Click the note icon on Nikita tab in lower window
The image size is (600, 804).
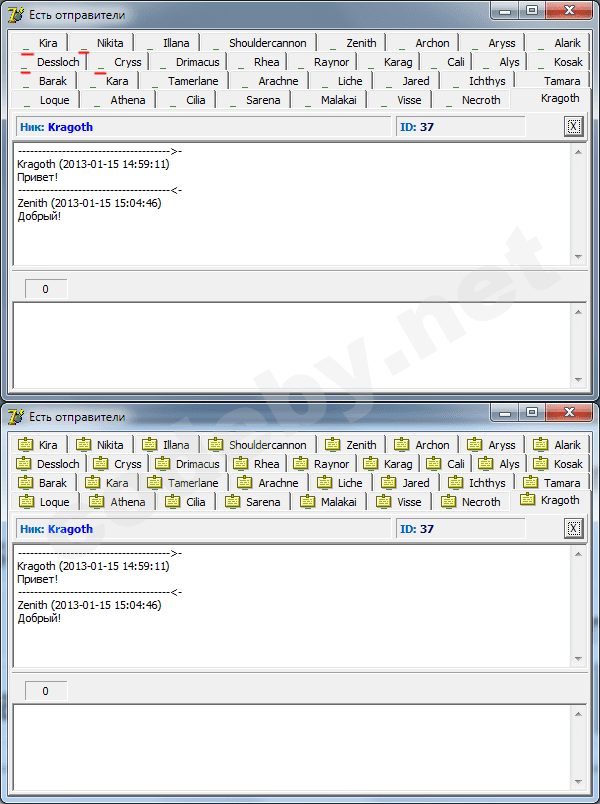point(83,444)
